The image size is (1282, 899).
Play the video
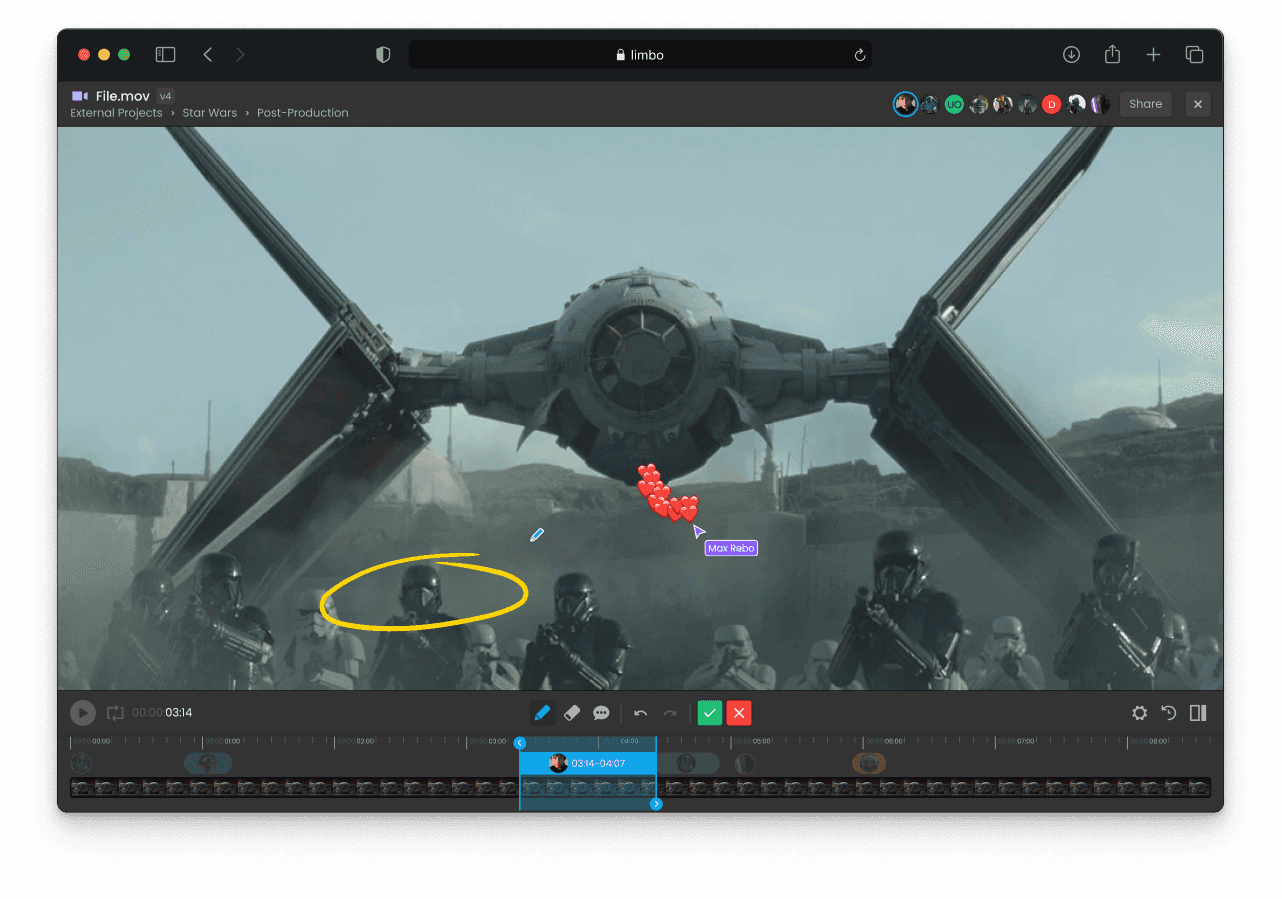(83, 713)
